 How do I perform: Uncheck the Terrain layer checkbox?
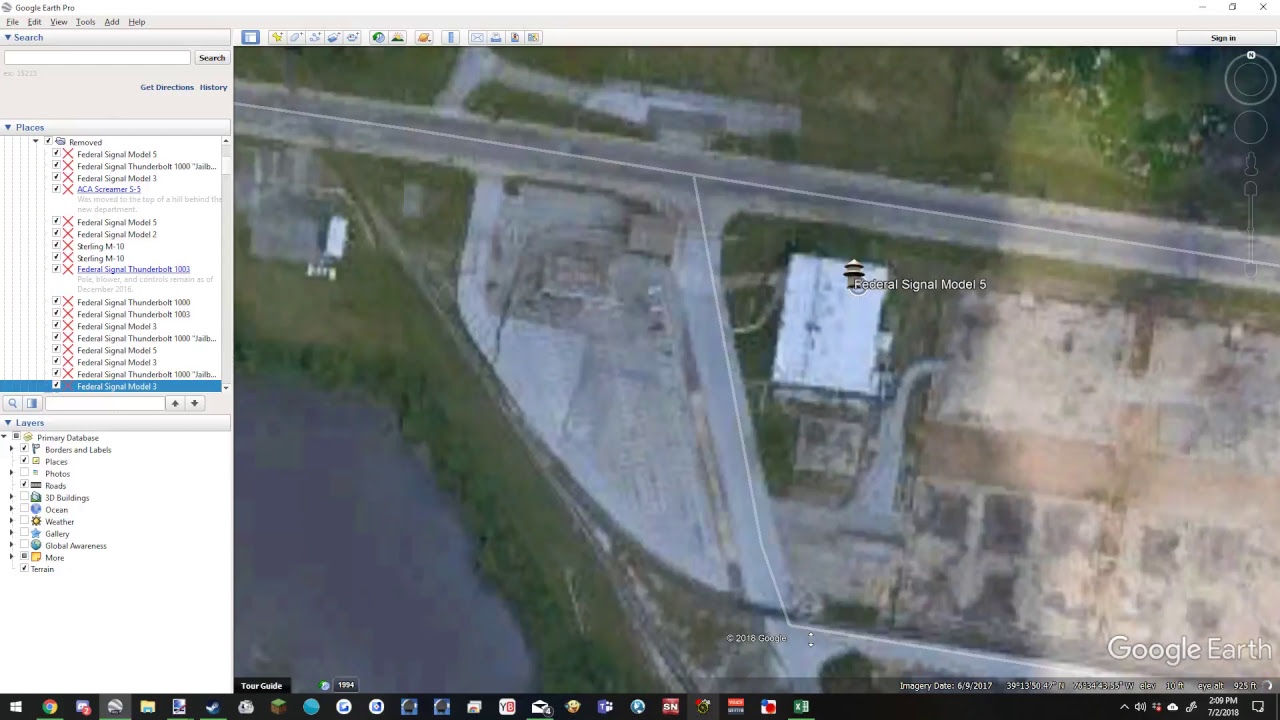click(24, 569)
